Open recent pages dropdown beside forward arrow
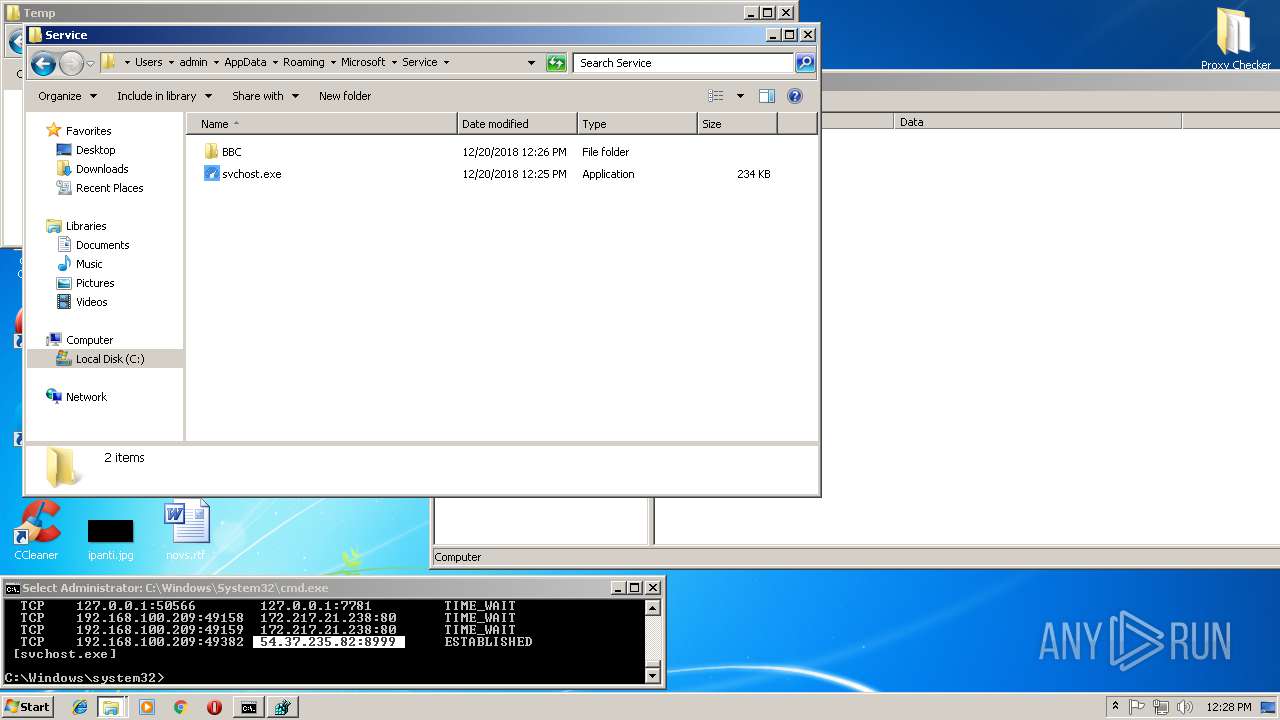 90,64
